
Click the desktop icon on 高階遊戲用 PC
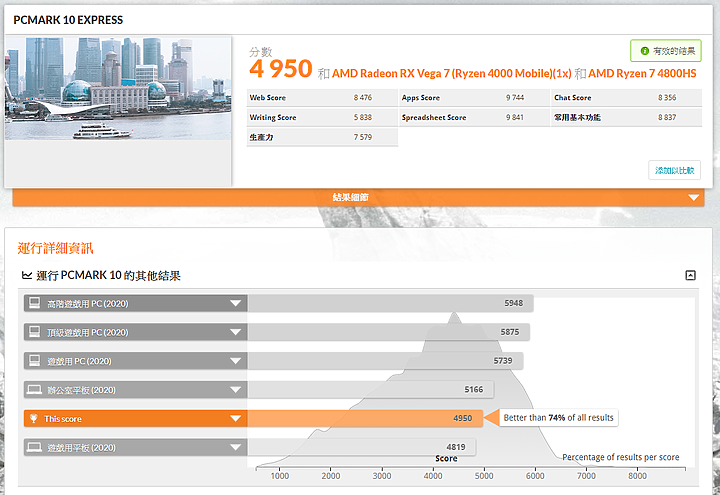click(x=34, y=303)
